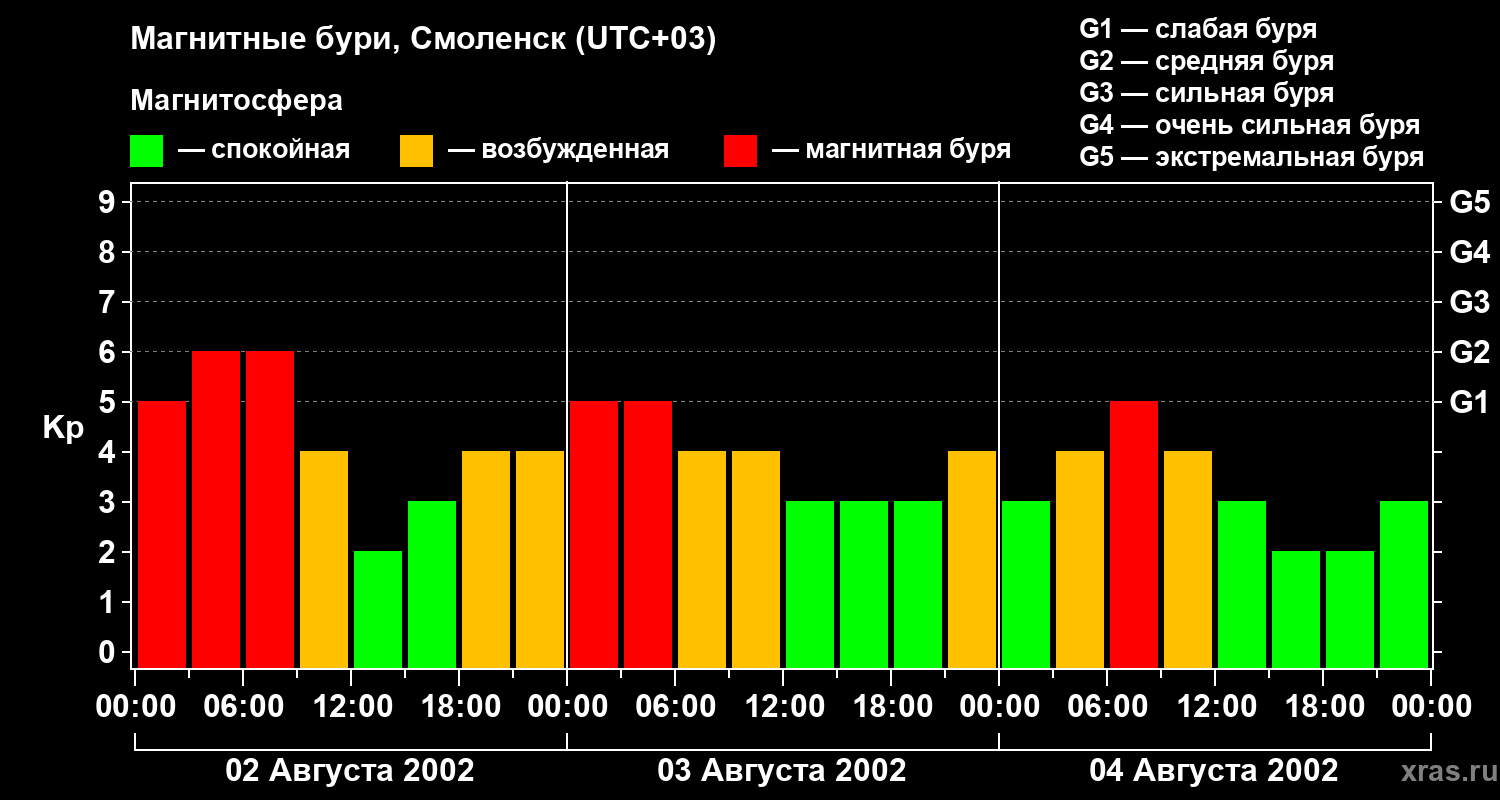
Task: Click the 15:00–18:00 green bar on 04 August (Kp 2)
Action: (1296, 609)
